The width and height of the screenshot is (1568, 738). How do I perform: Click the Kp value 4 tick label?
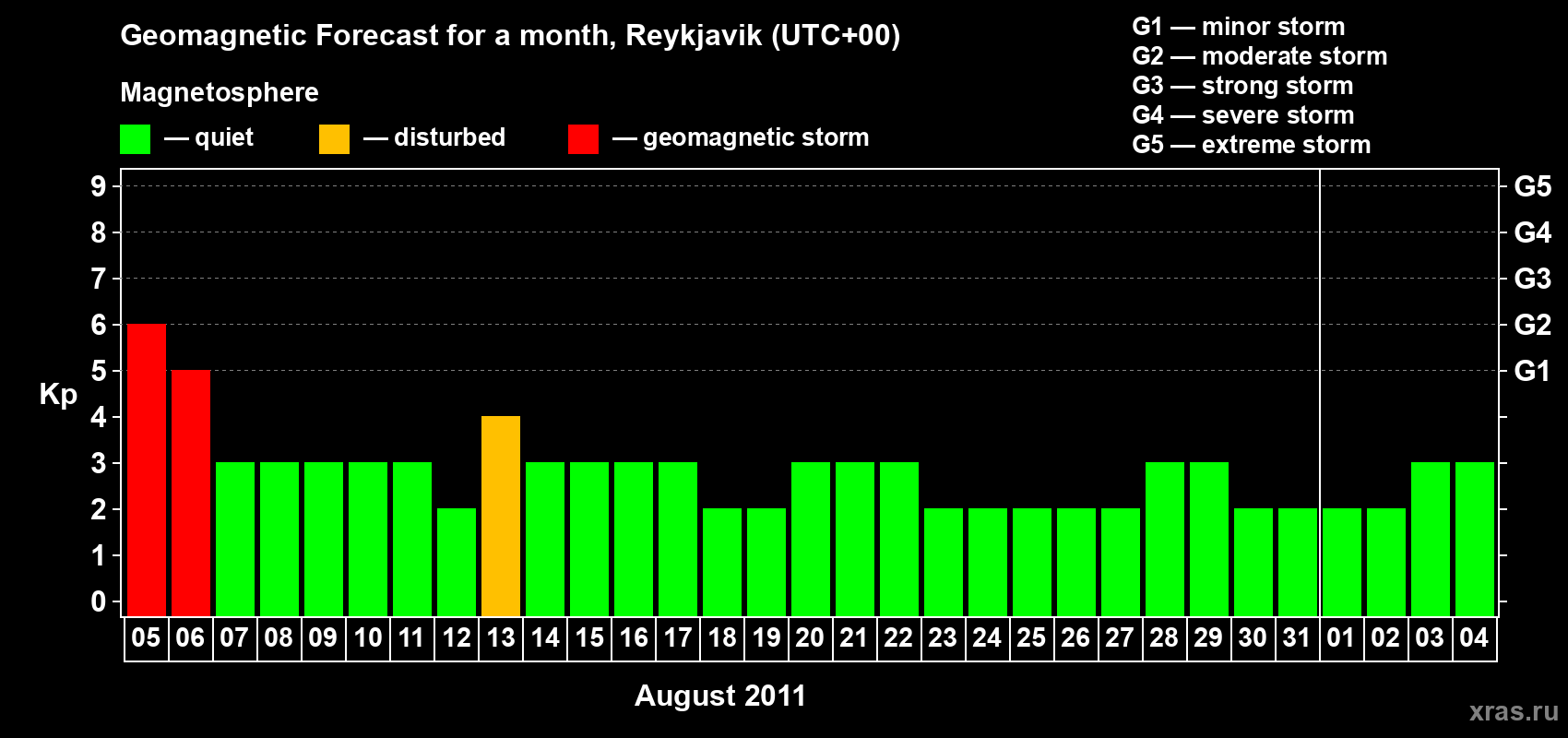pyautogui.click(x=99, y=417)
